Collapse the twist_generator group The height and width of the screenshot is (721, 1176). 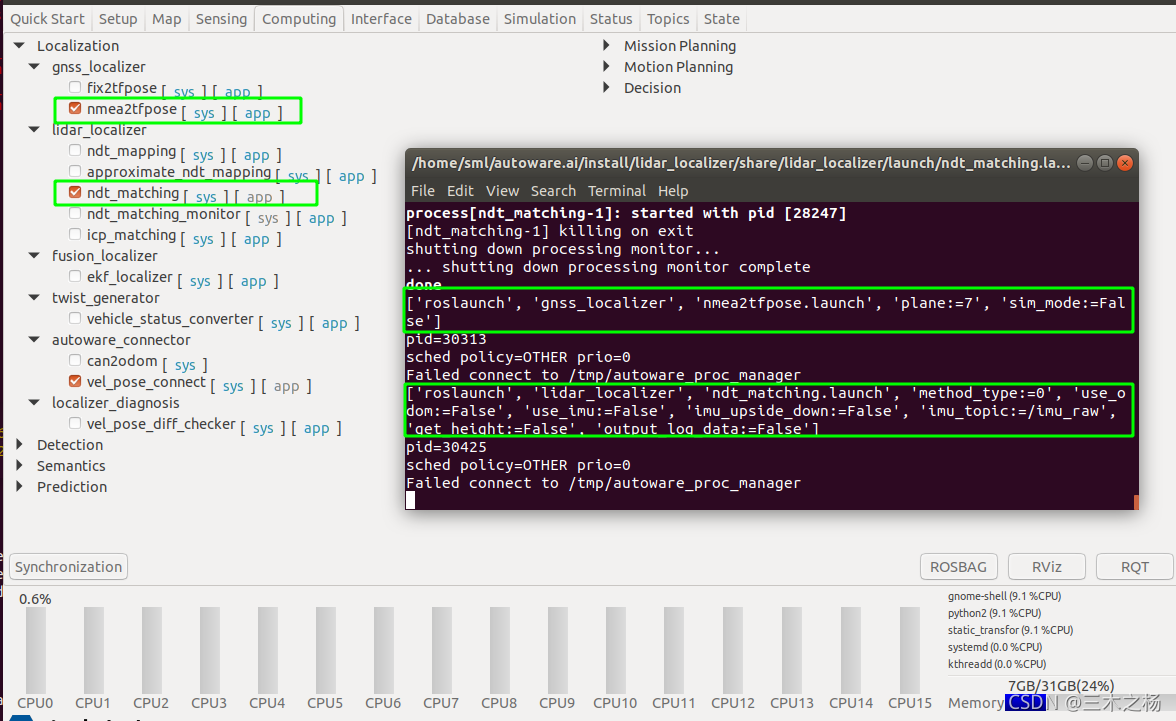pos(34,298)
